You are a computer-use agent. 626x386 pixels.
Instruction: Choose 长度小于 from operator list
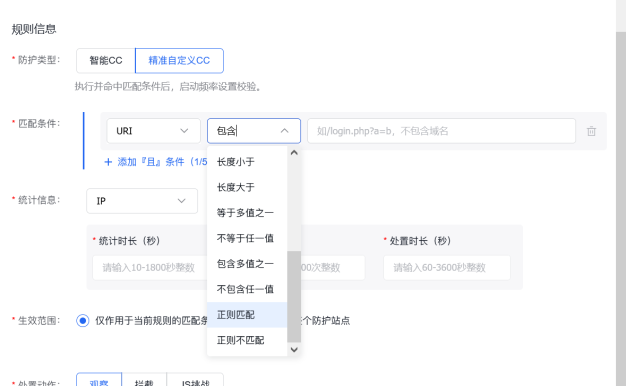pyautogui.click(x=247, y=162)
